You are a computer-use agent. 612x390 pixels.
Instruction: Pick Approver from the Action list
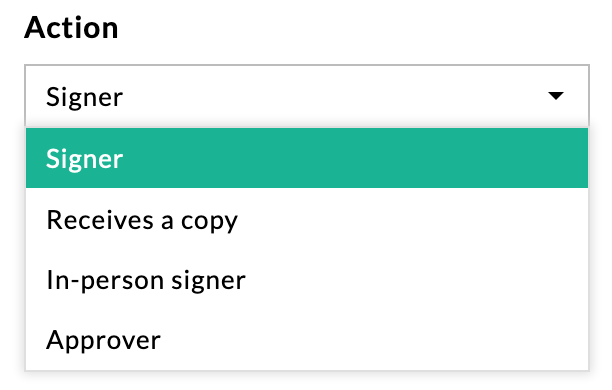(307, 340)
